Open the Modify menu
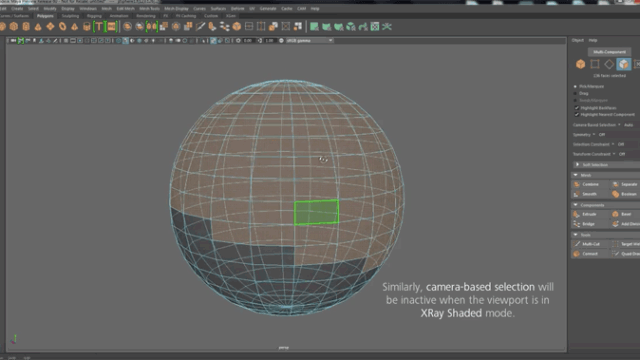 pos(50,8)
